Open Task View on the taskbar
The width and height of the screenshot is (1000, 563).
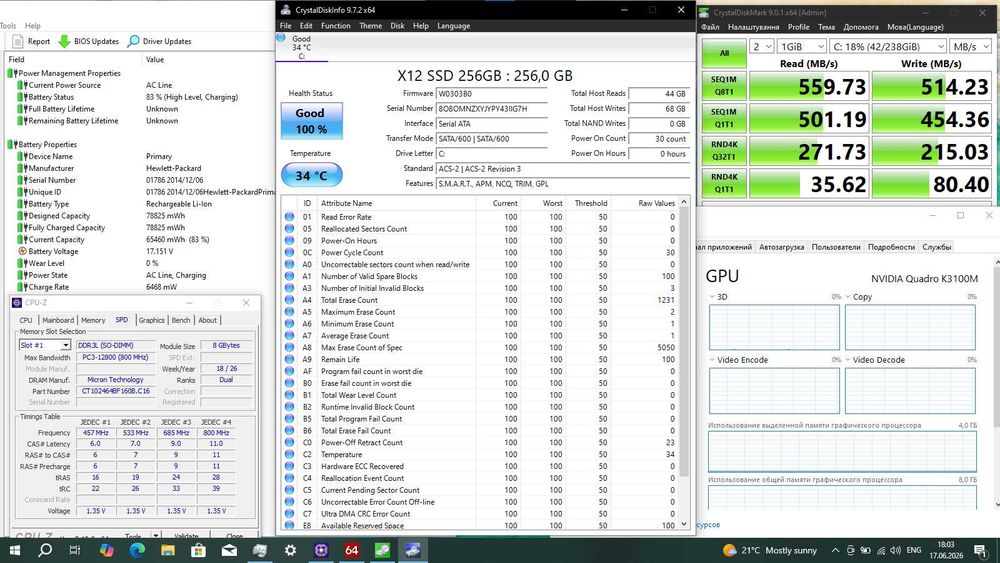point(75,550)
